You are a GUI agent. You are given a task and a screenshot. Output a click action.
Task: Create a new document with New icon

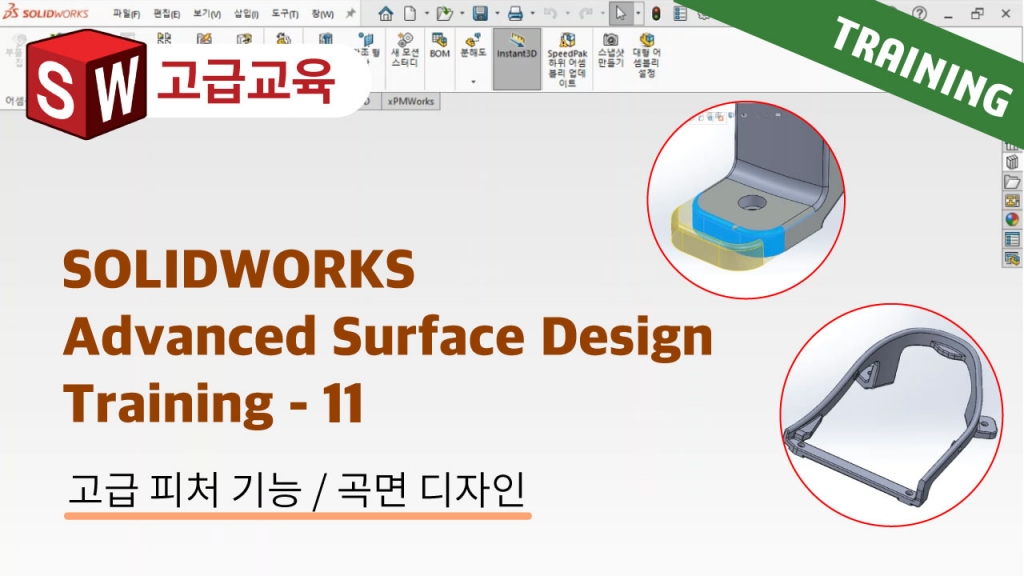point(410,13)
